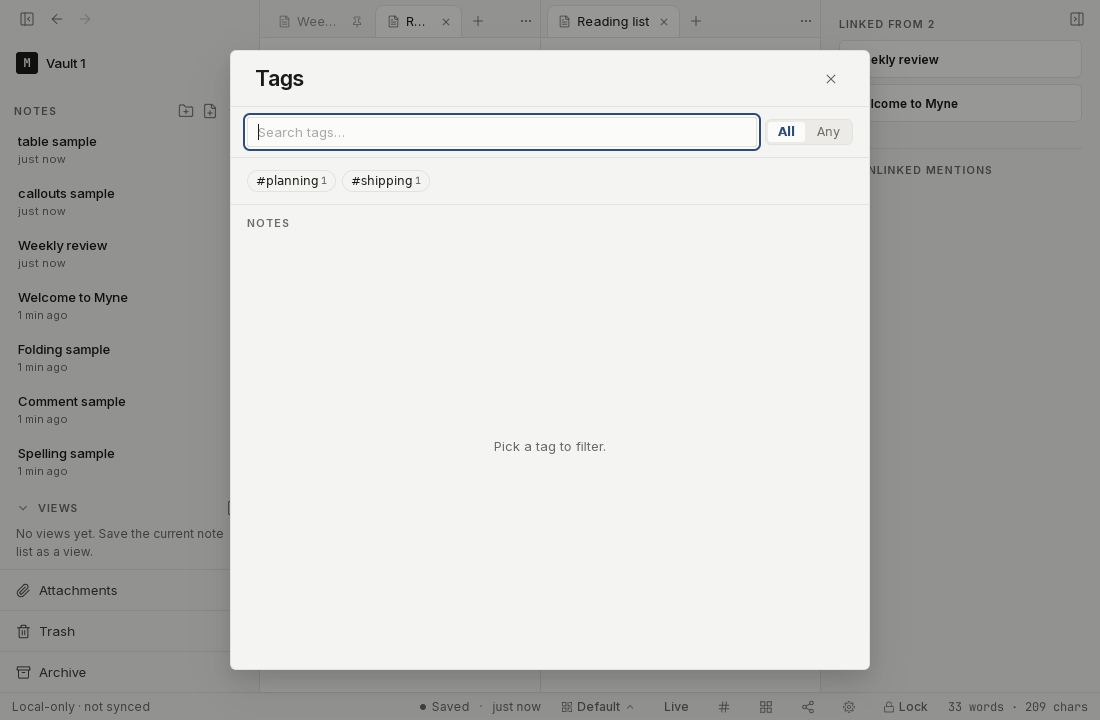
Task: Open the grid view icon in status bar
Action: (766, 707)
